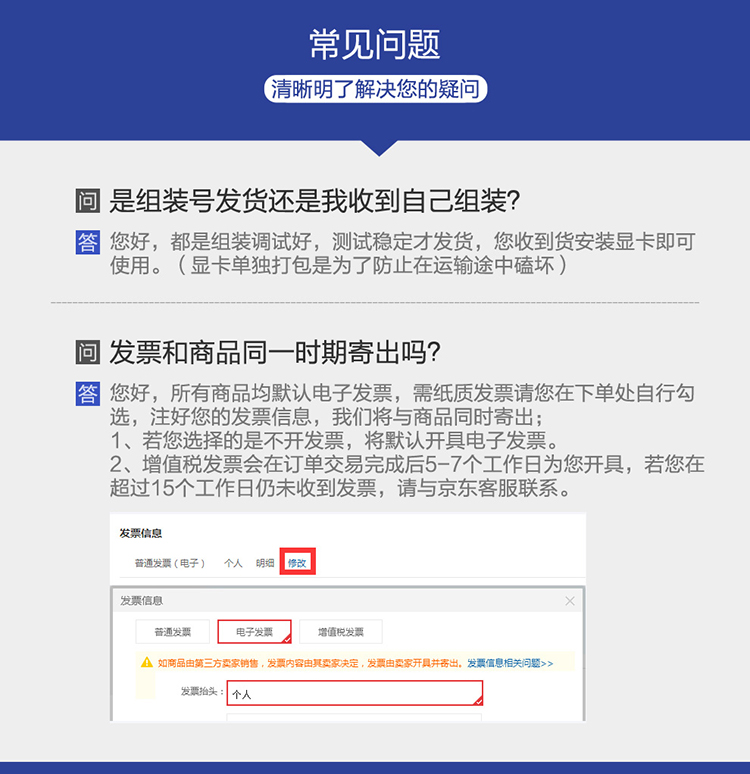Viewport: 750px width, 774px height.
Task: Click the downward pointer below the blue header
Action: [x=379, y=148]
